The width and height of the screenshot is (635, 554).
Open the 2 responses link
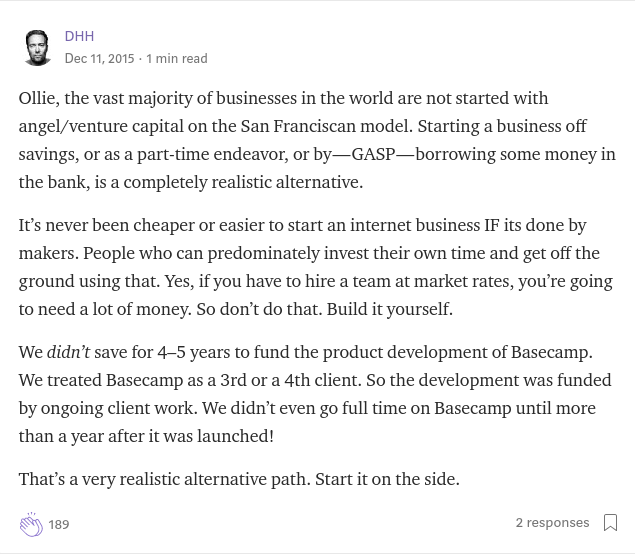point(552,522)
